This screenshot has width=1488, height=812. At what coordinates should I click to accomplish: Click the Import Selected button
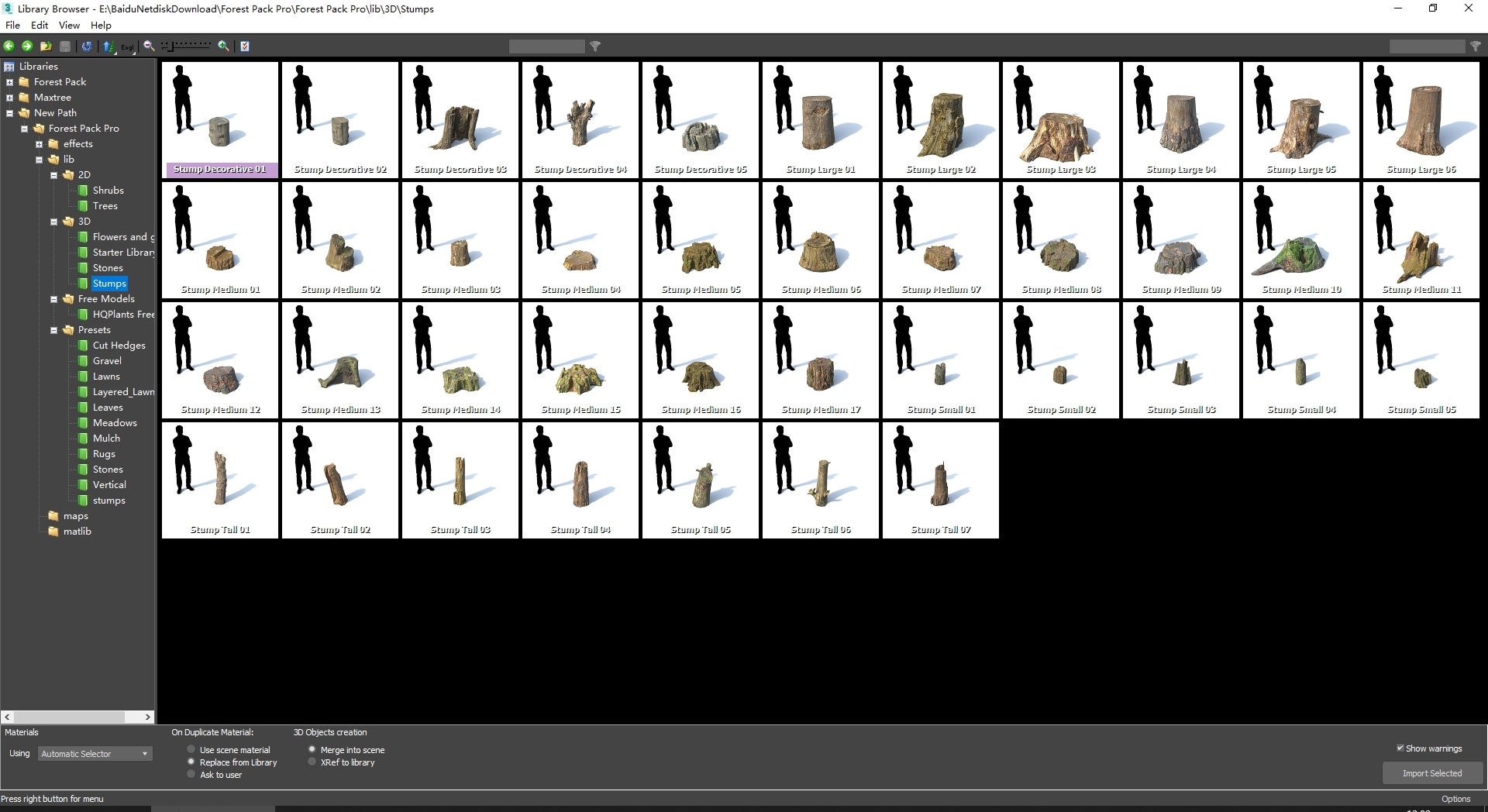1431,773
